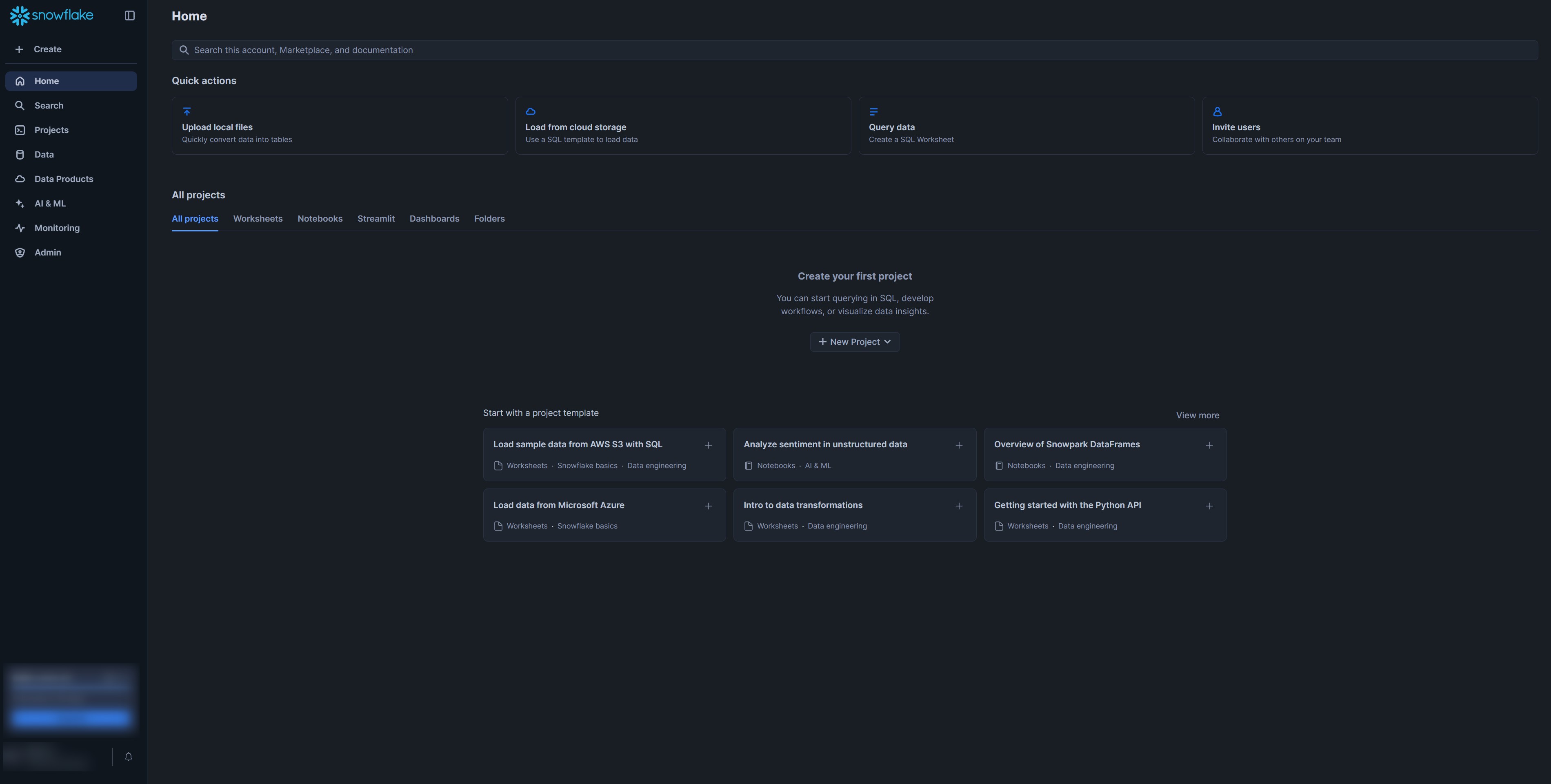Click the Invite users quick action
This screenshot has width=1551, height=784.
[1370, 126]
